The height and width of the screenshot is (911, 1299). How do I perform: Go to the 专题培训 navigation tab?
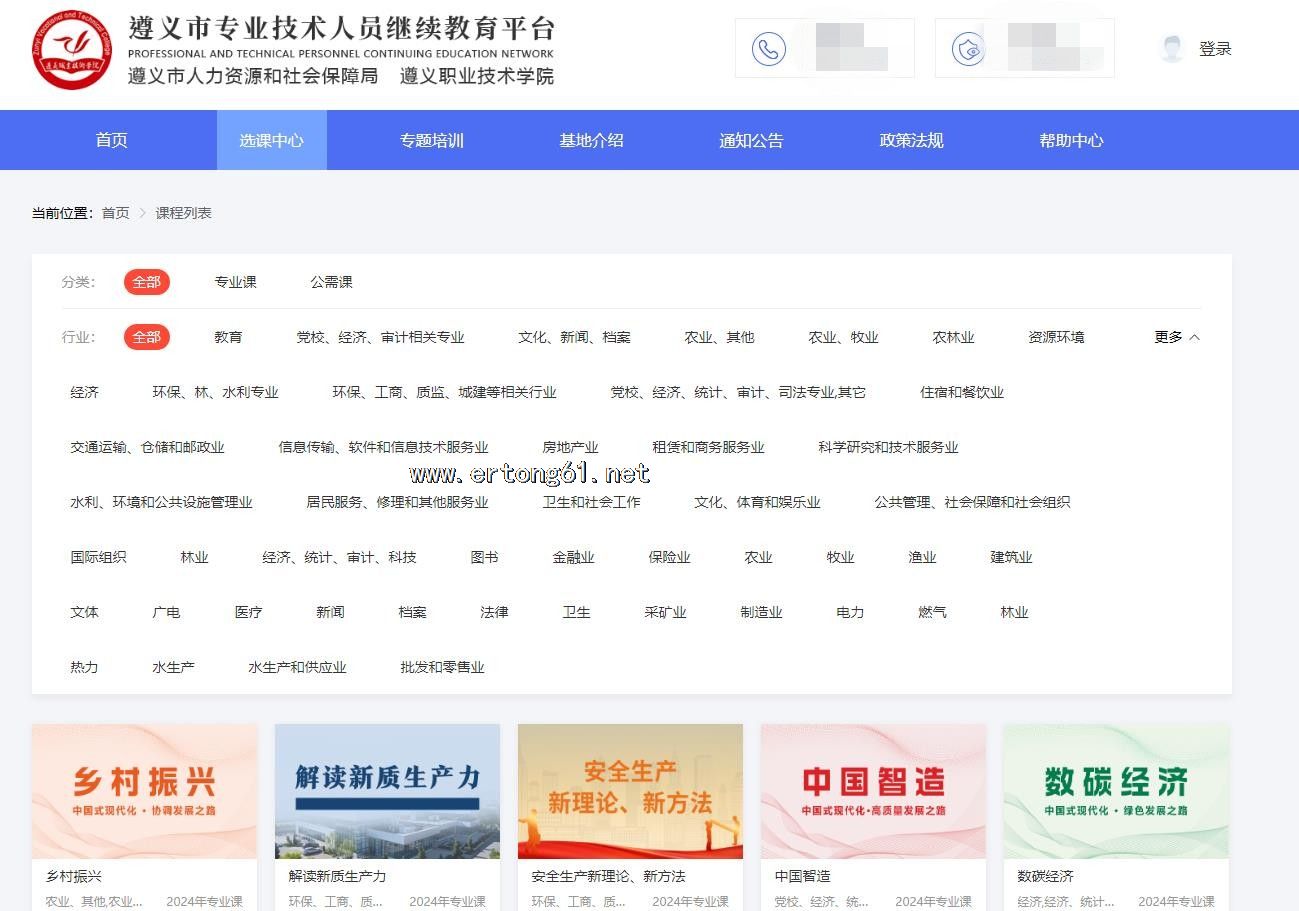pyautogui.click(x=431, y=140)
